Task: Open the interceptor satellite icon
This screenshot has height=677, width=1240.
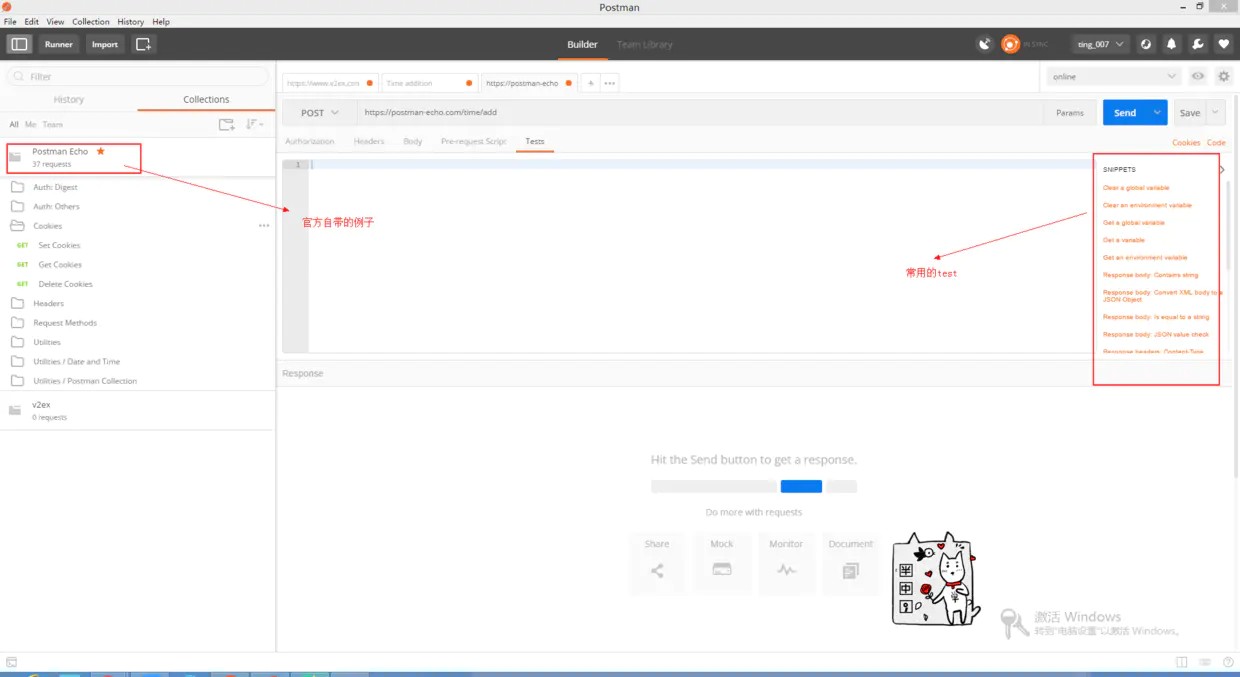Action: tap(985, 44)
